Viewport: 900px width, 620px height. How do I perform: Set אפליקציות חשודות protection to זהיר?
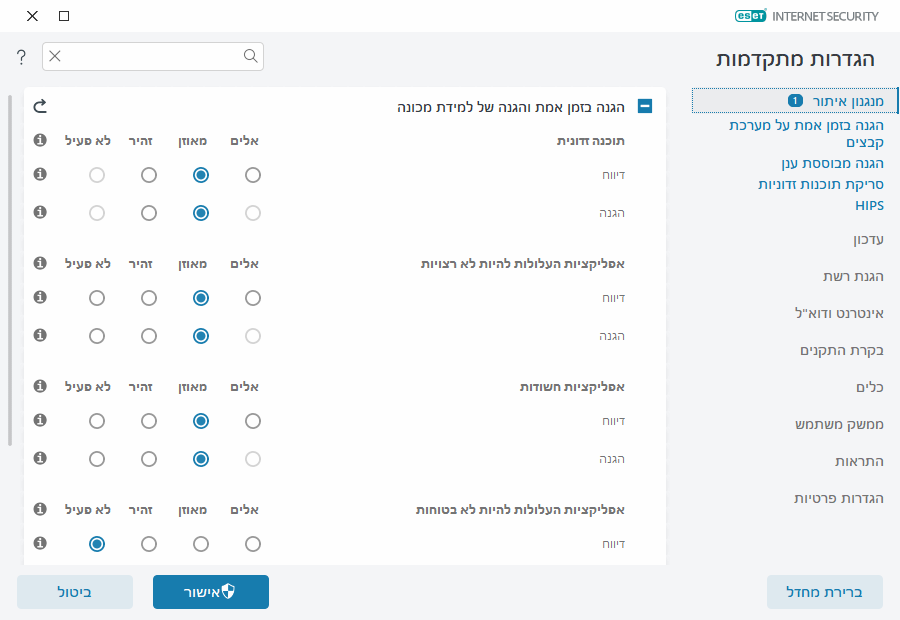pyautogui.click(x=149, y=459)
